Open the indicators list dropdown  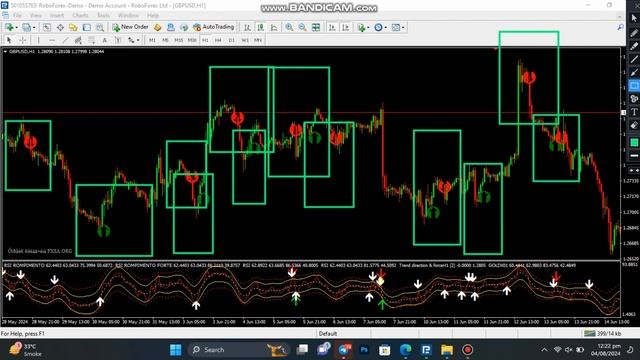363,27
